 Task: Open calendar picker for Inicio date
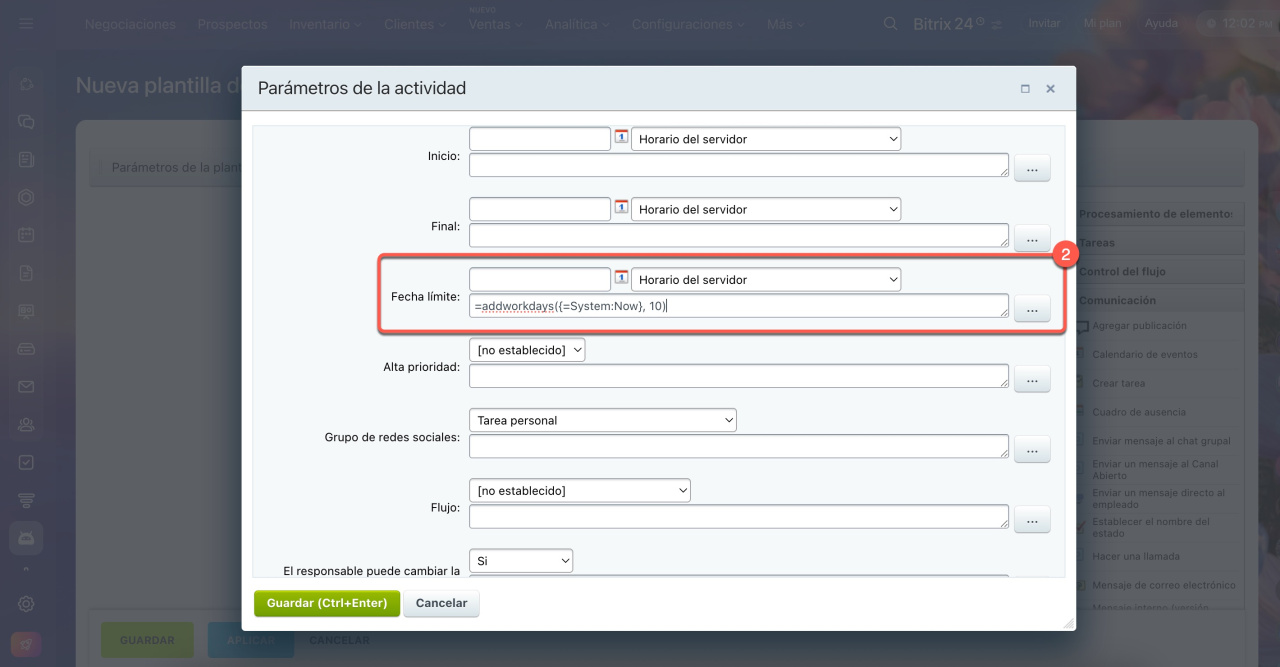point(621,138)
